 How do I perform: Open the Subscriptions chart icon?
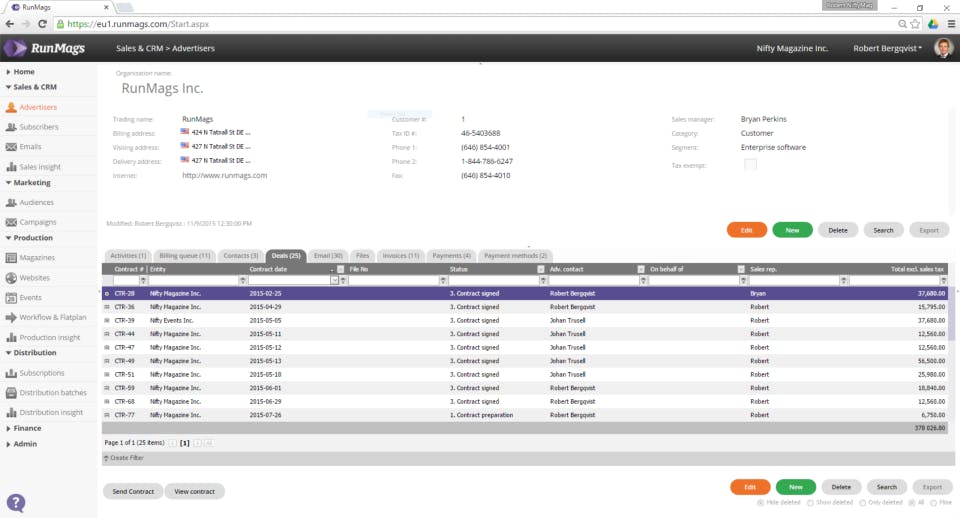[x=11, y=373]
